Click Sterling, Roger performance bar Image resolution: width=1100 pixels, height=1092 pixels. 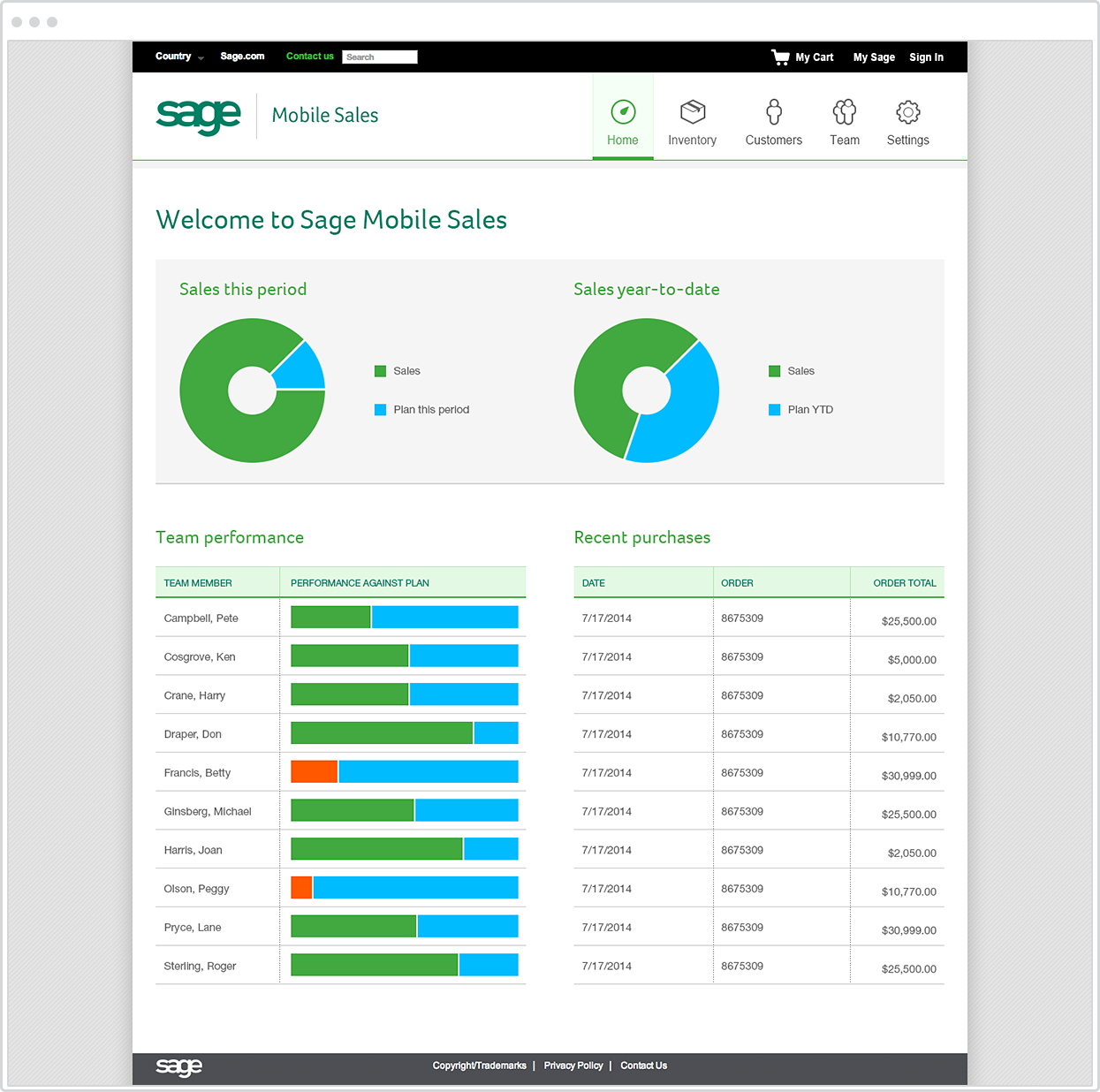pyautogui.click(x=405, y=965)
